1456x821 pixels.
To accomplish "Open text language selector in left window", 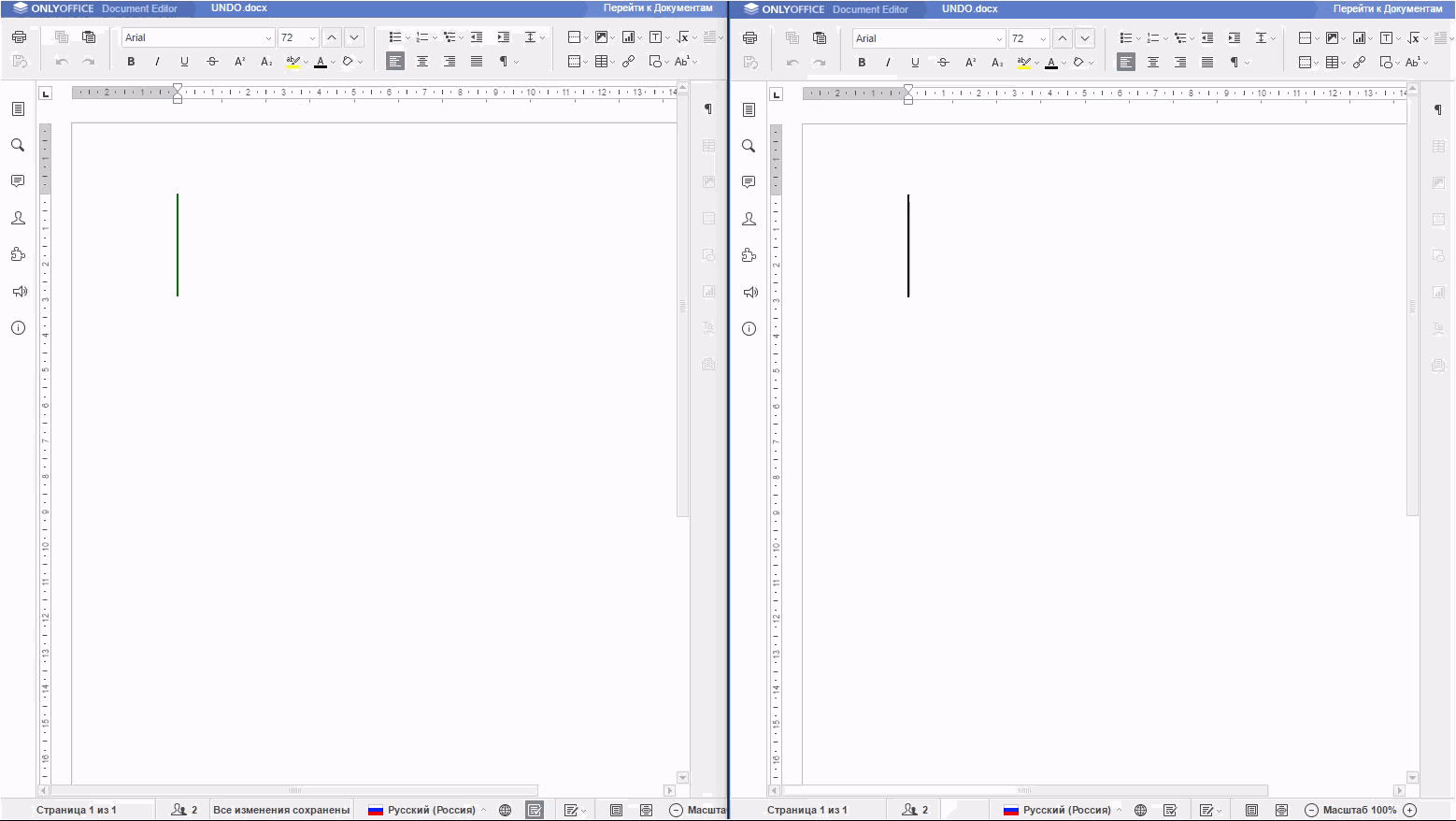I will [427, 810].
